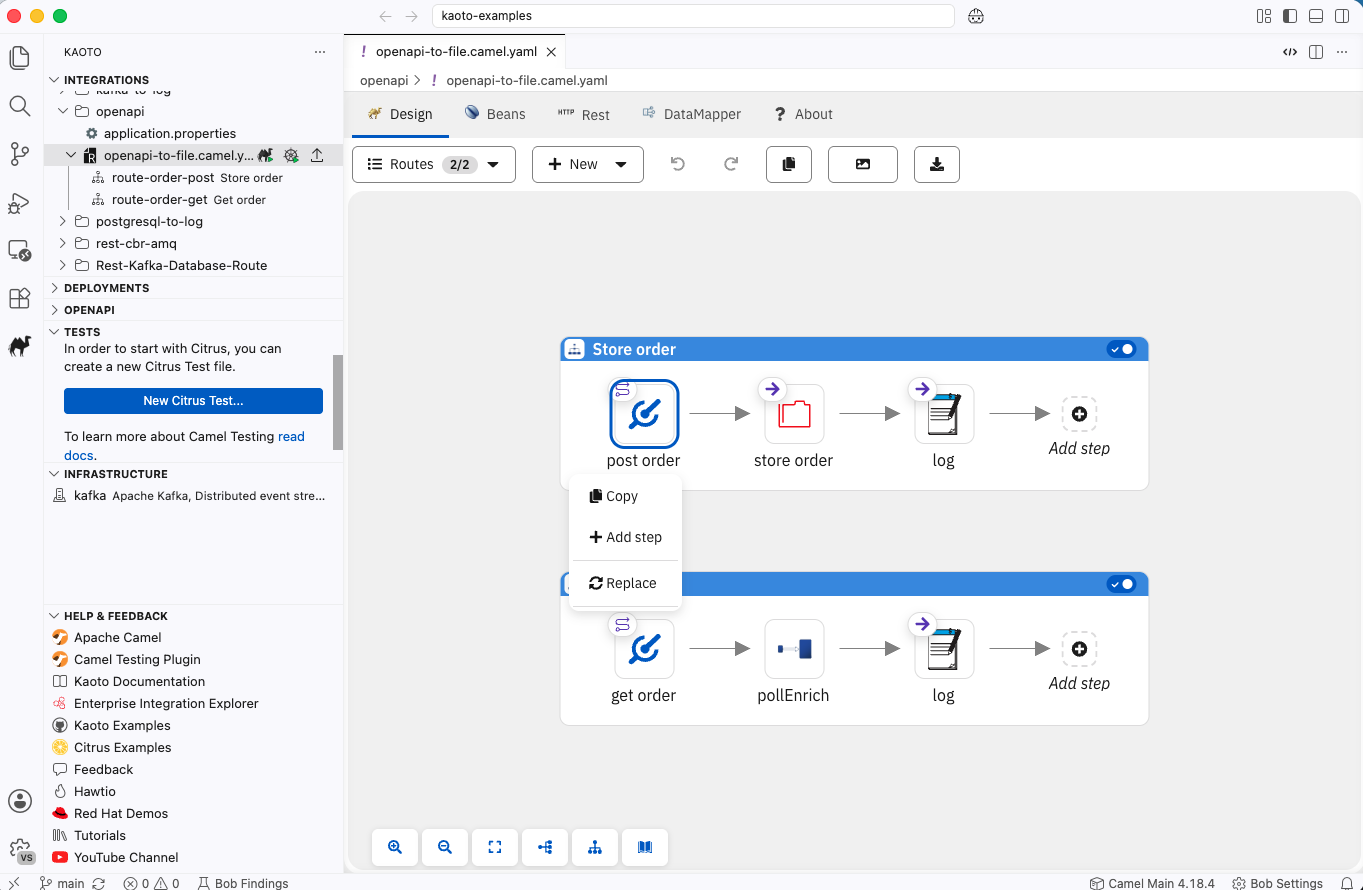Click the sidebar vertical scrollbar
This screenshot has width=1363, height=890.
click(x=338, y=403)
